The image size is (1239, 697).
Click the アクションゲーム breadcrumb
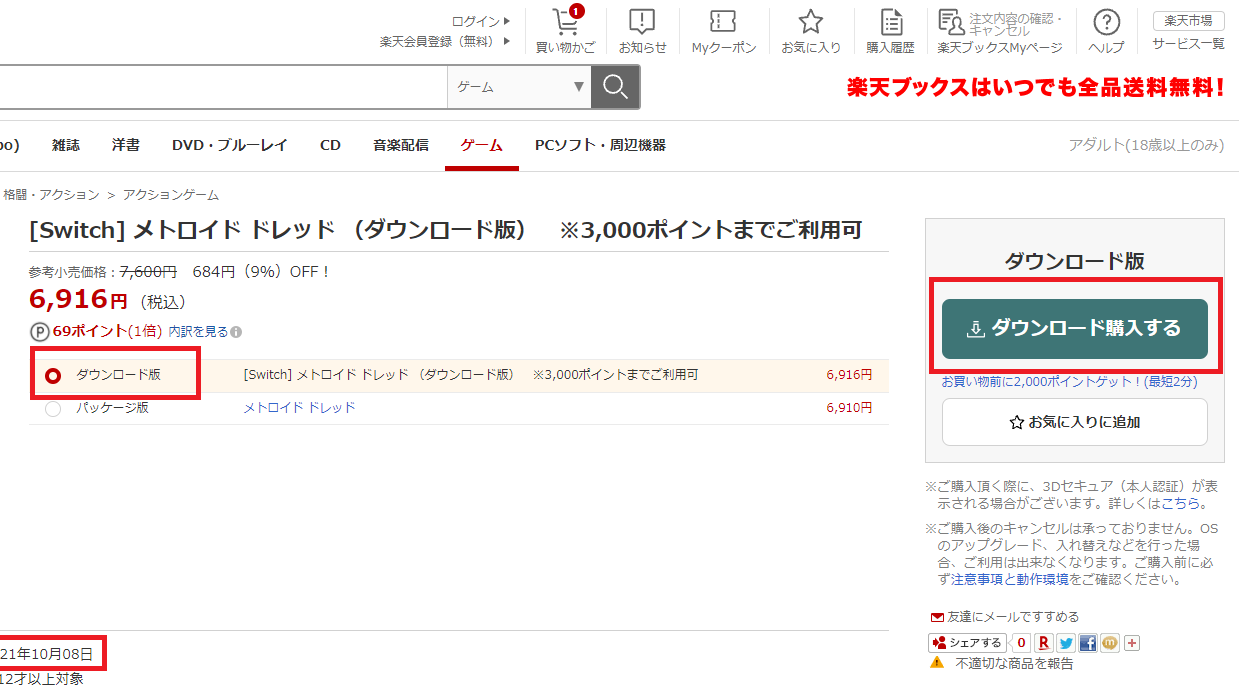tap(171, 195)
